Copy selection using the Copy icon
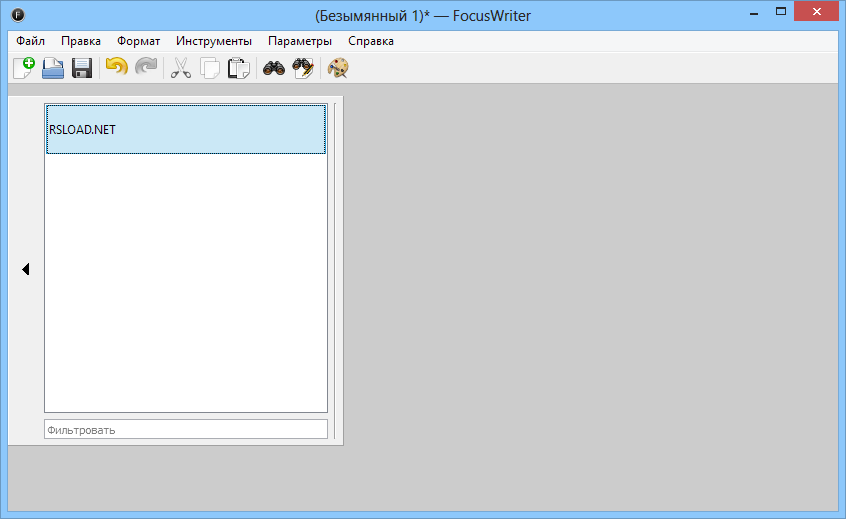The image size is (846, 519). [210, 68]
